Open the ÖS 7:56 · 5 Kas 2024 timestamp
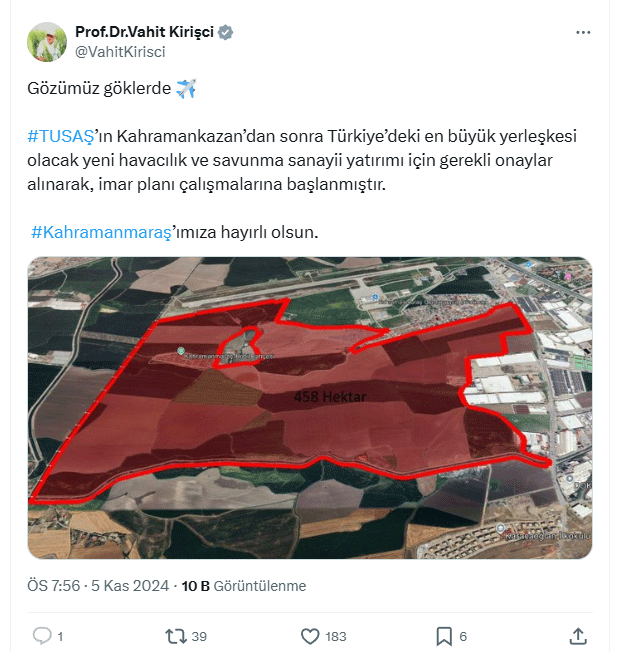 [98, 586]
